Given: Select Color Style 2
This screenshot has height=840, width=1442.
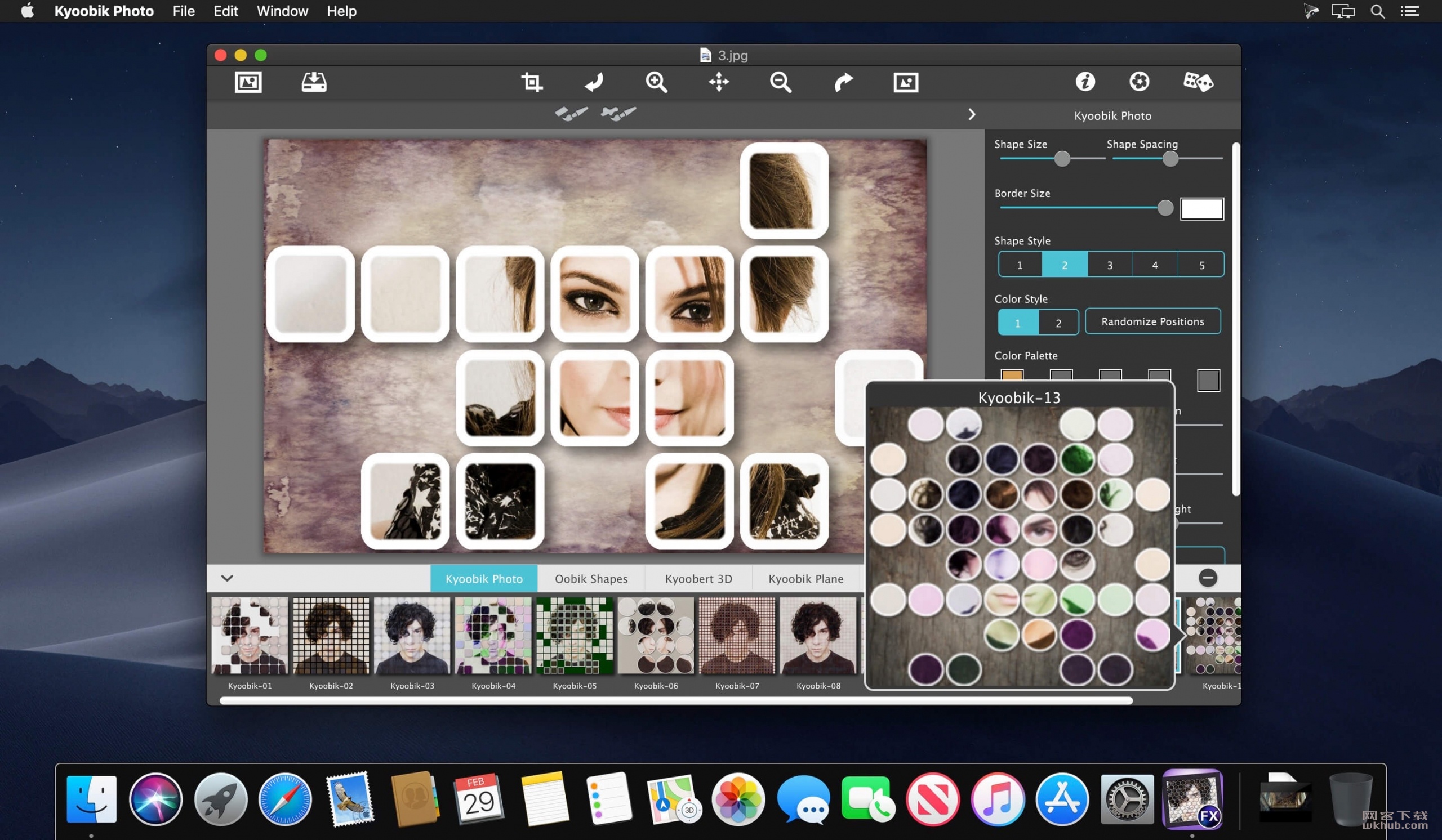Looking at the screenshot, I should pyautogui.click(x=1058, y=323).
